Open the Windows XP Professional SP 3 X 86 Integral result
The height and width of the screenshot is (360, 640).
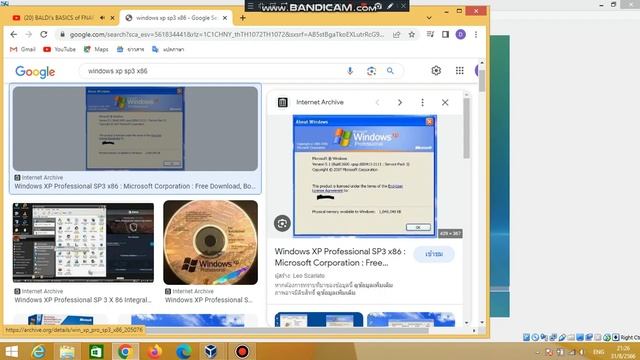click(83, 300)
